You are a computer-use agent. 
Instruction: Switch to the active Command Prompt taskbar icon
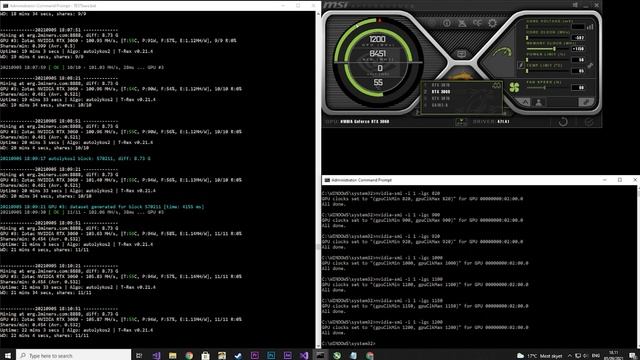320,355
